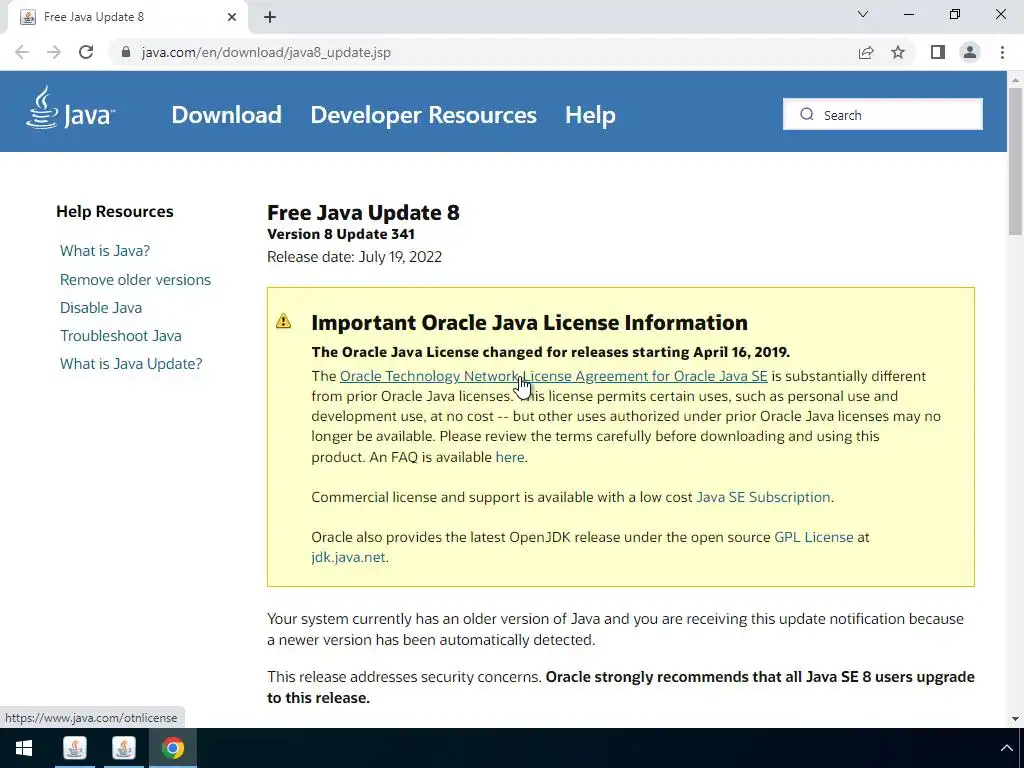Click the Java logo in header
Image resolution: width=1024 pixels, height=768 pixels.
point(71,108)
